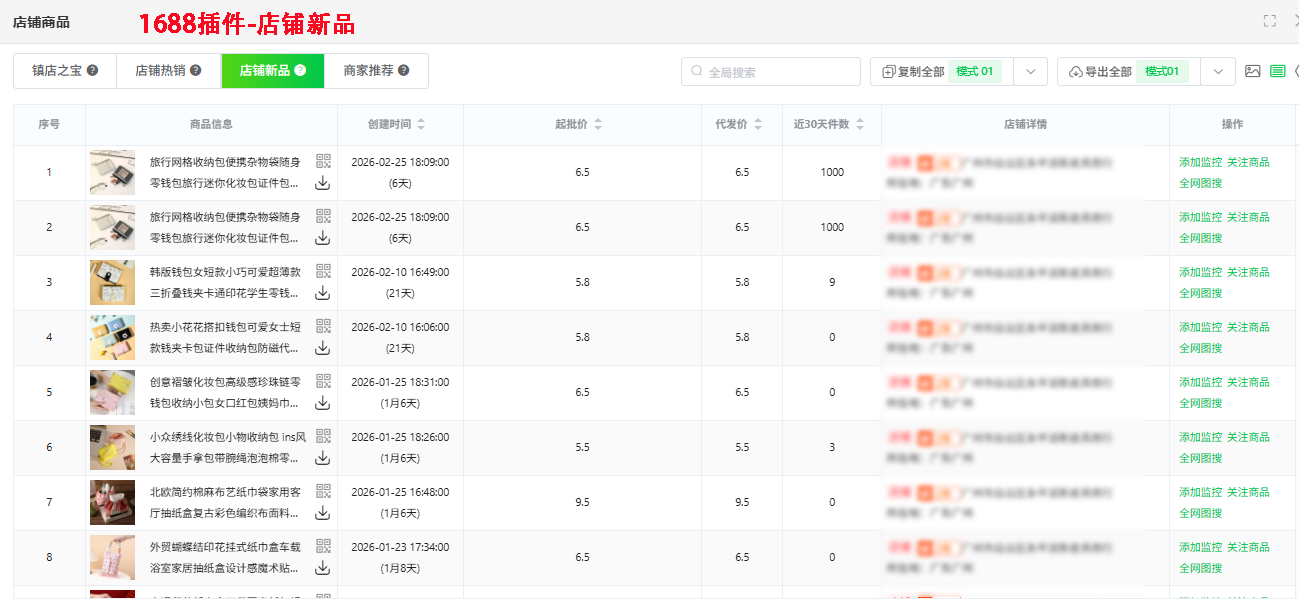Screen dimensions: 1299x600
Task: Open the dropdown next to 导出全部 模式01
Action: click(1217, 71)
